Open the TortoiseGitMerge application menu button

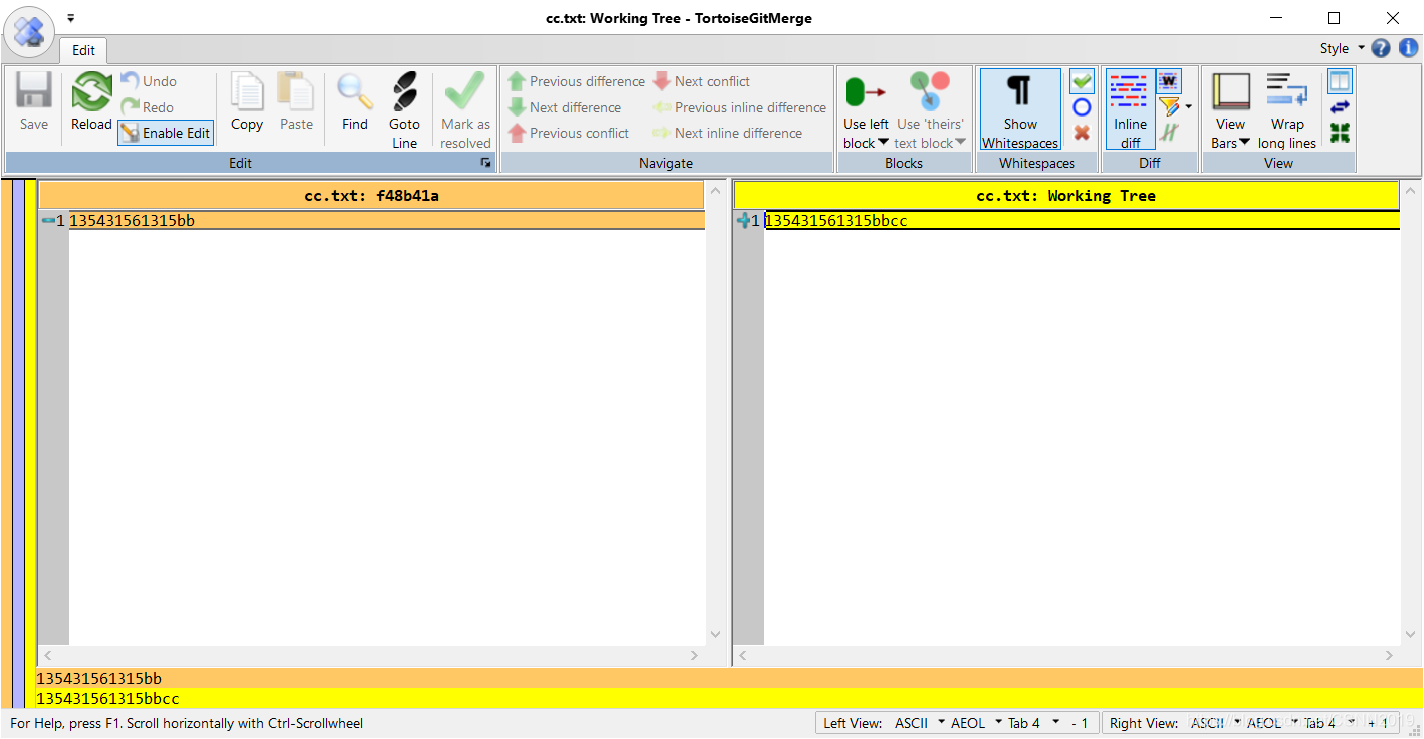[x=29, y=30]
